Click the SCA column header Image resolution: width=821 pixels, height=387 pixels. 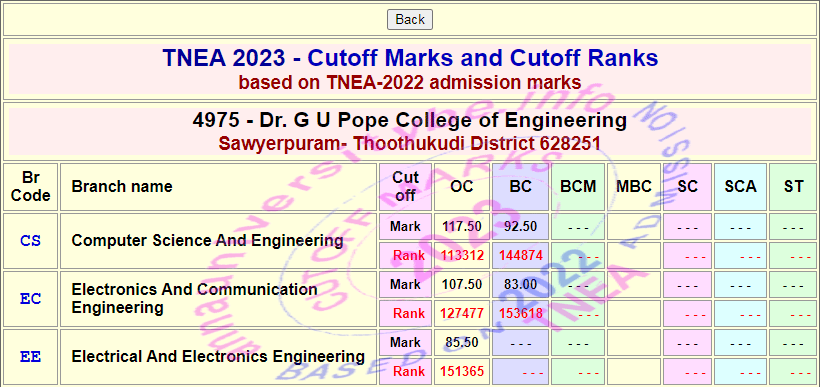tap(740, 186)
